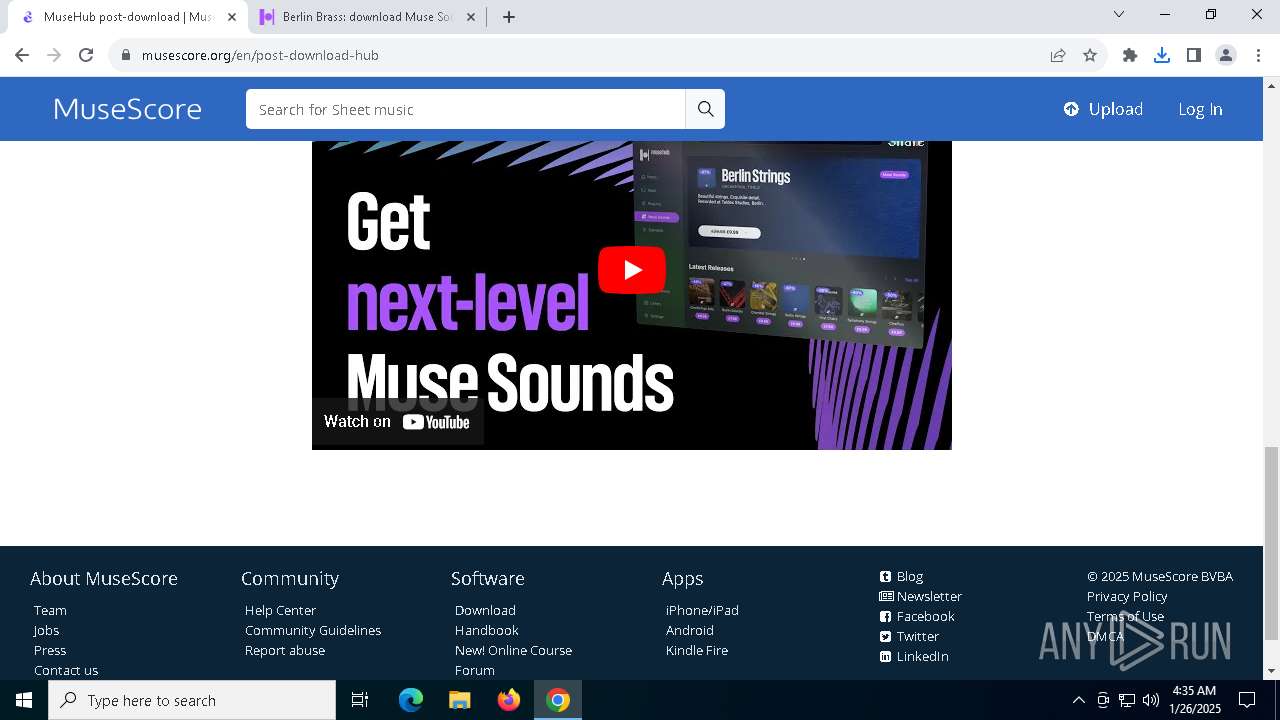Open the Blog link
1280x720 pixels.
coord(901,576)
